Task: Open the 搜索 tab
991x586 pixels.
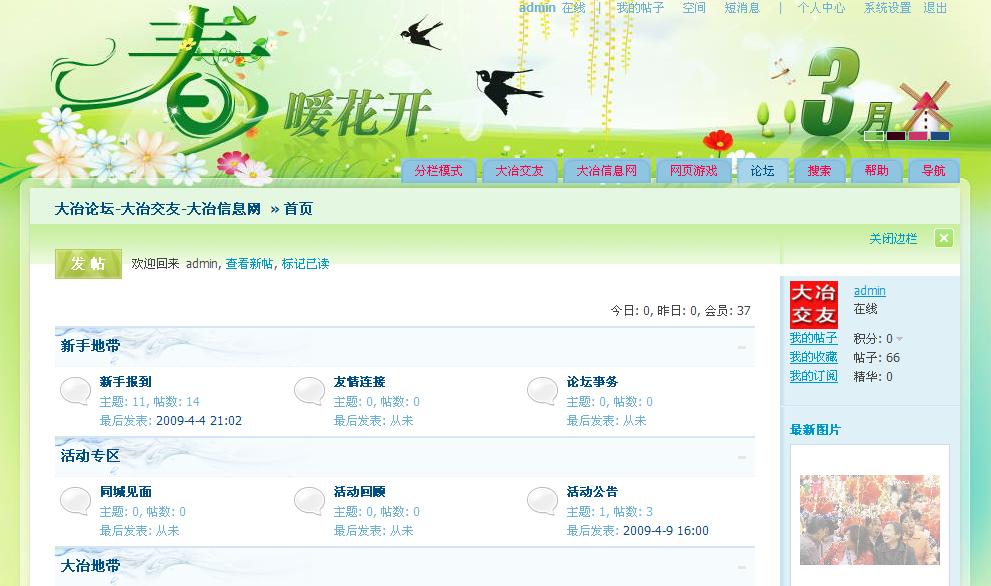Action: coord(820,171)
